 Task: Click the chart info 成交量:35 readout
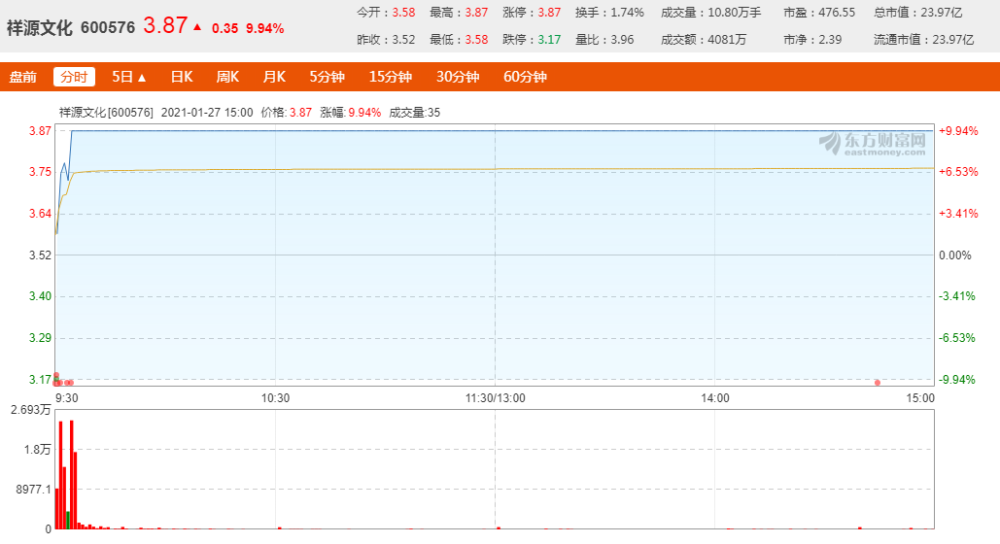coord(415,113)
